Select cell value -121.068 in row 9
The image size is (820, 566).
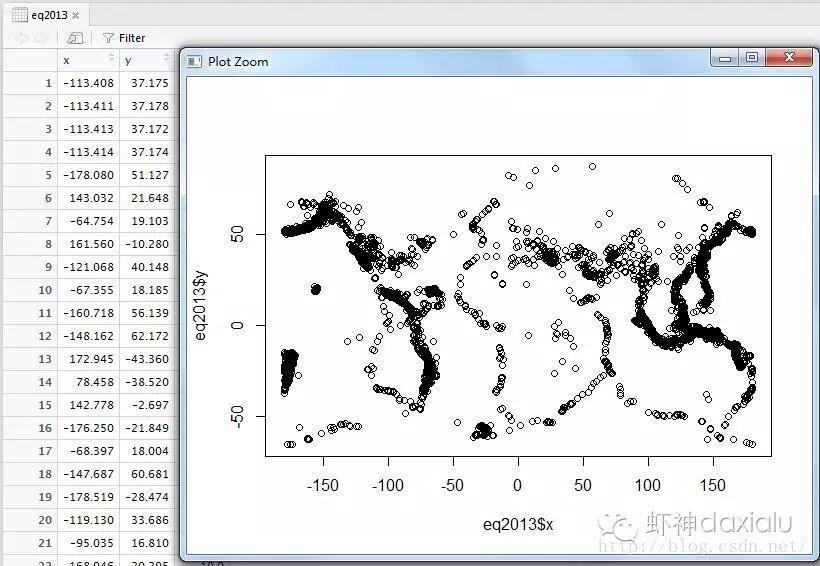88,267
